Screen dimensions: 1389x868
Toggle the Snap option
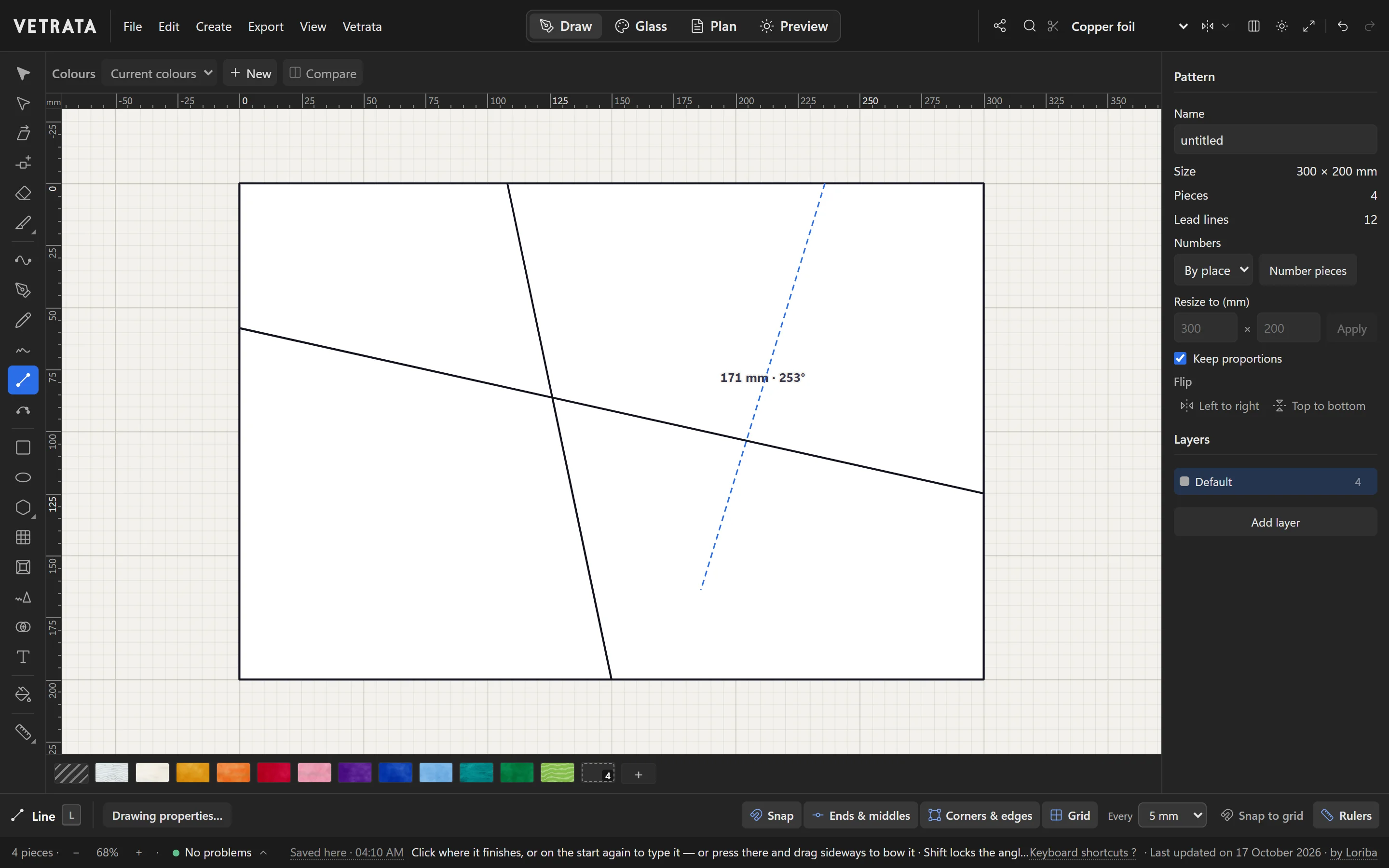coord(771,815)
